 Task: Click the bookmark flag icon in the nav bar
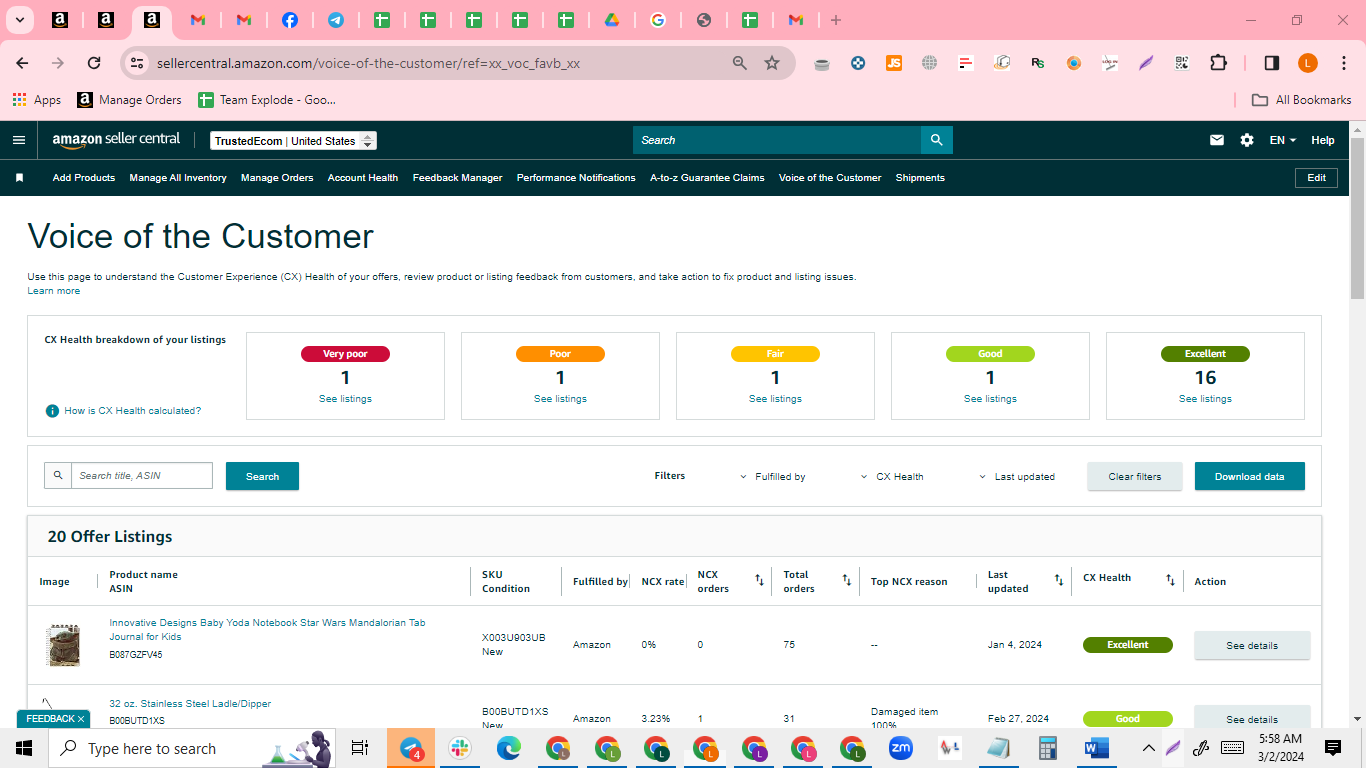(19, 178)
